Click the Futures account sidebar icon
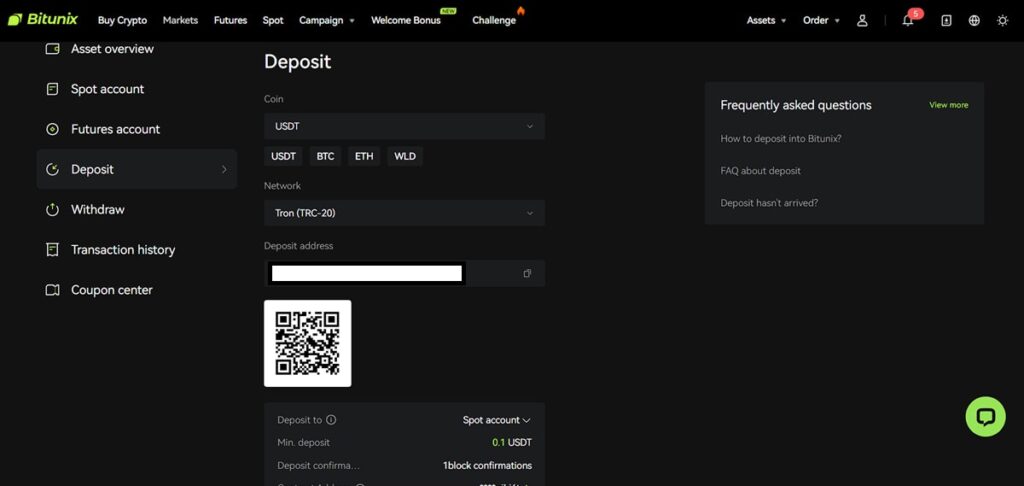1024x486 pixels. 52,129
